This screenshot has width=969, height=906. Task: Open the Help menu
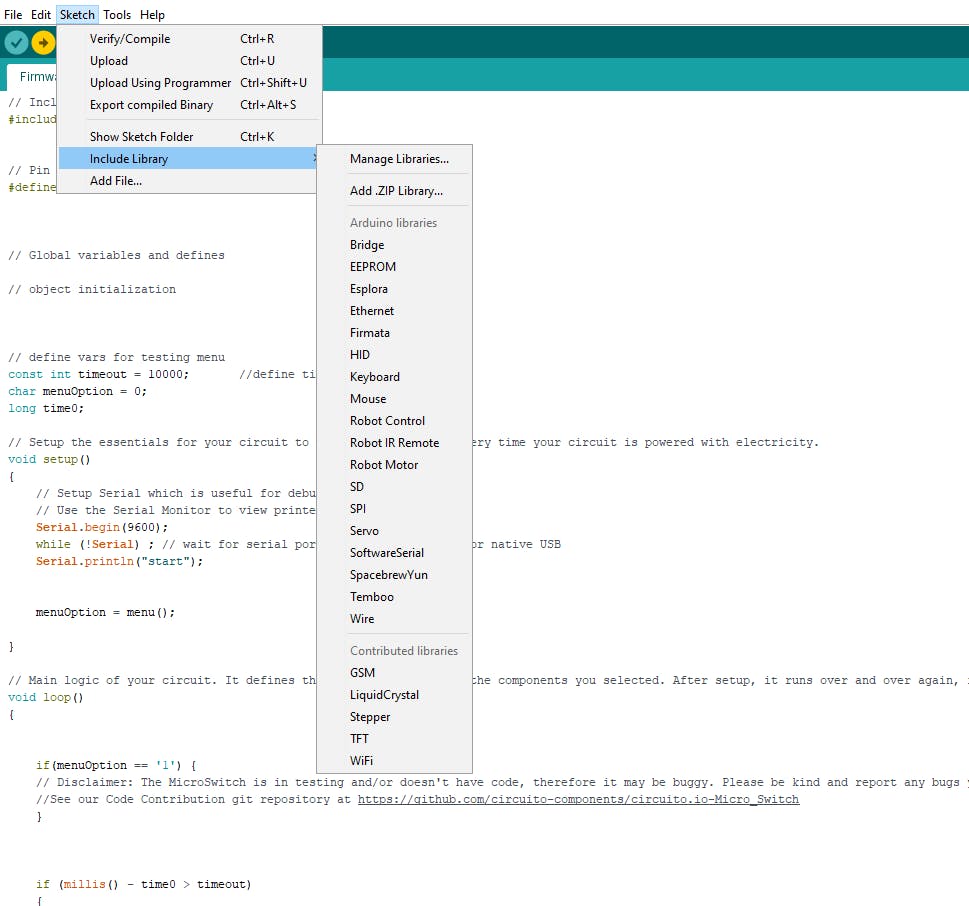[x=152, y=15]
